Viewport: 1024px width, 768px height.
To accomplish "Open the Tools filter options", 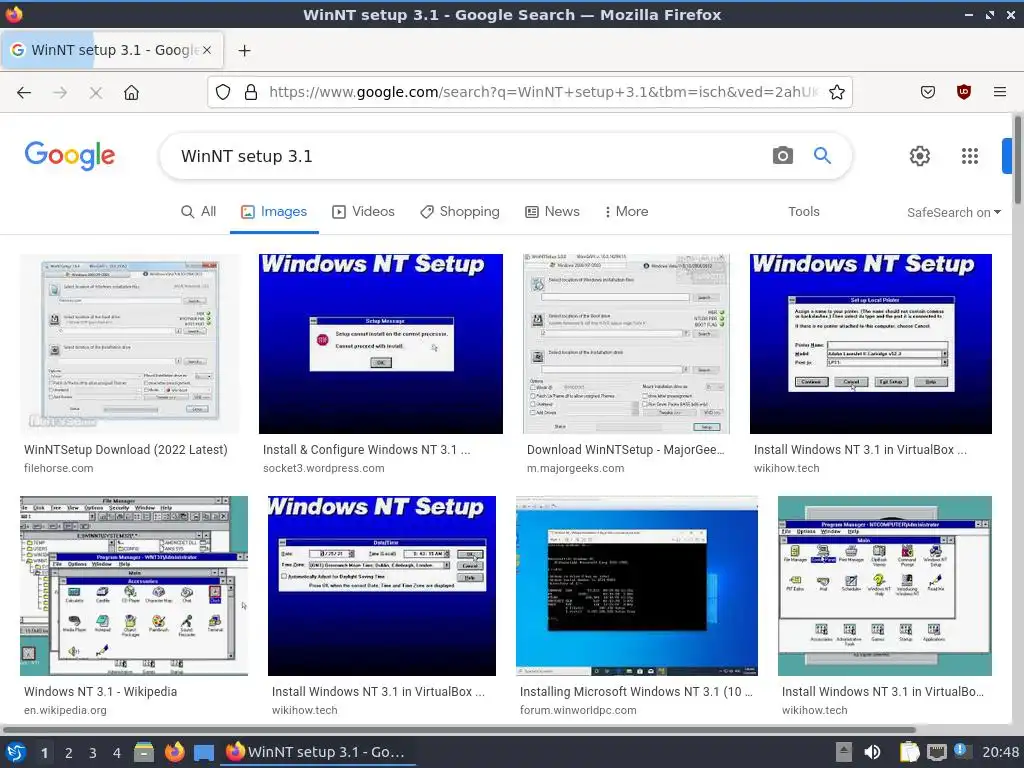I will (x=803, y=212).
